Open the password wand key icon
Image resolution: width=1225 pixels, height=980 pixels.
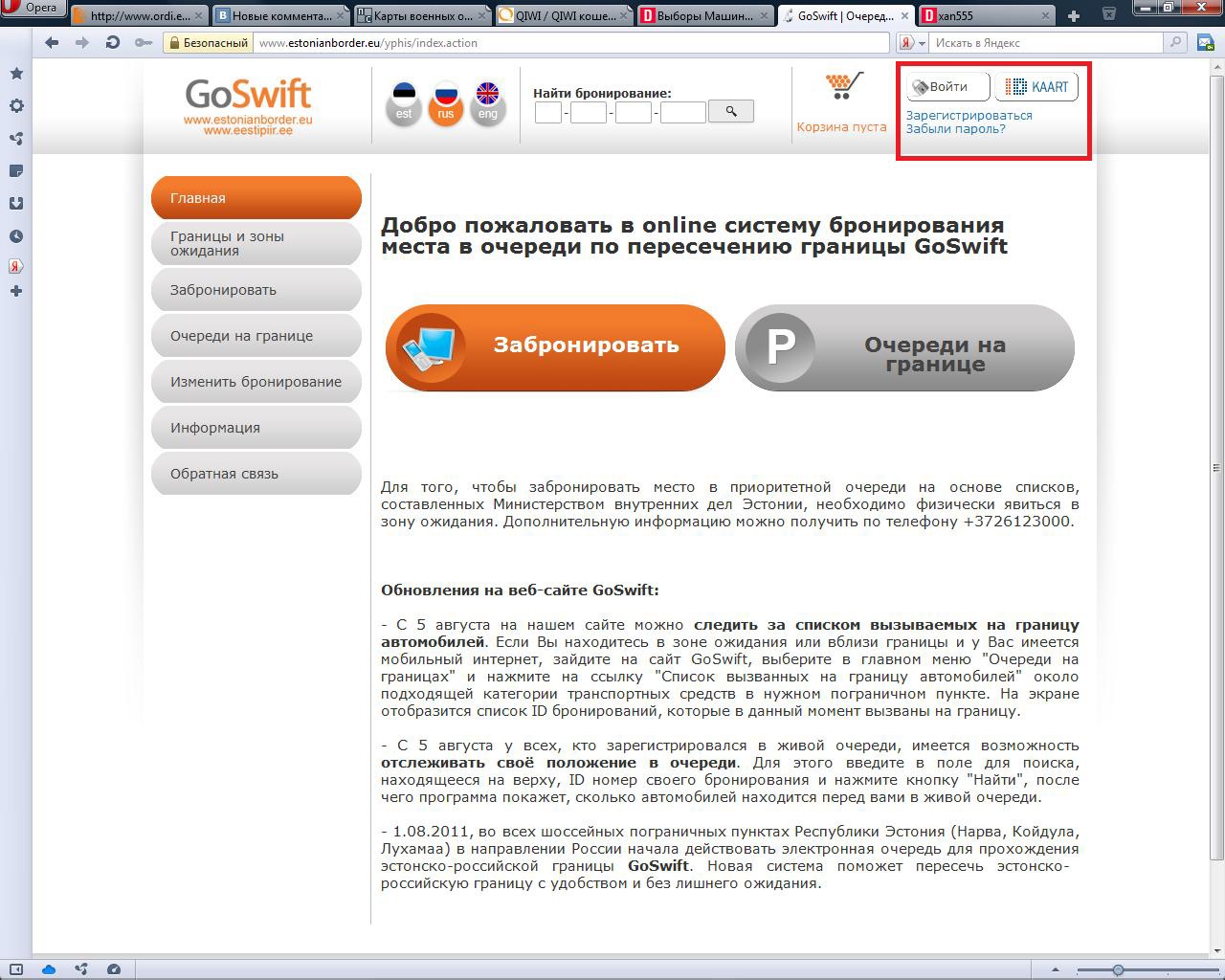click(144, 42)
